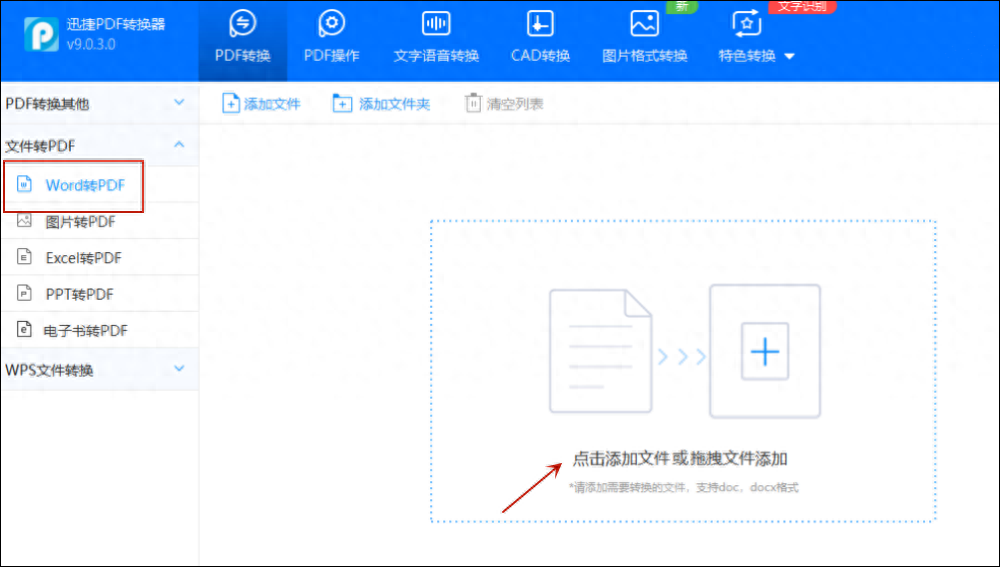Click the PDF转换其他 section header

tap(99, 103)
